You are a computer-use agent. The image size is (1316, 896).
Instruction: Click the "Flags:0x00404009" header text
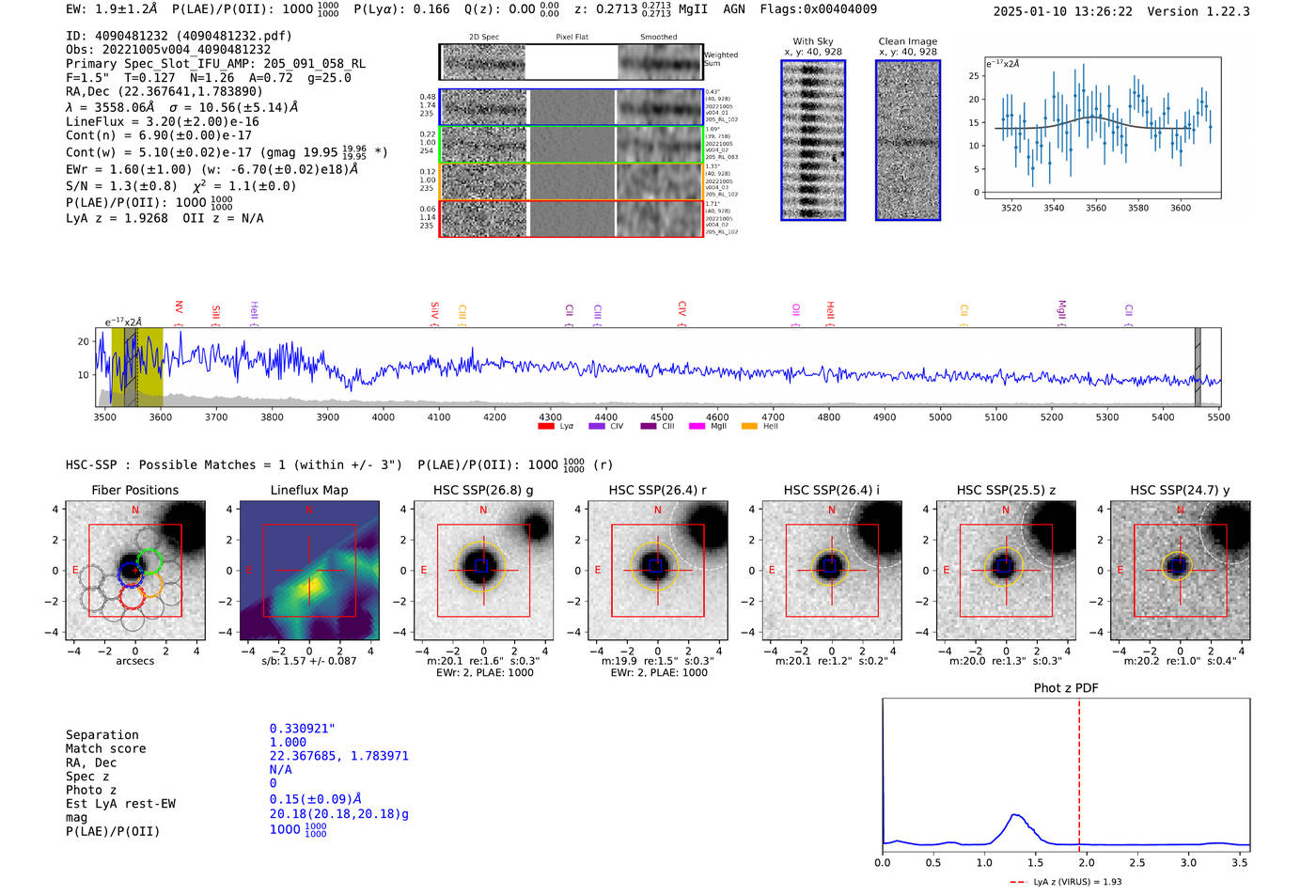819,9
